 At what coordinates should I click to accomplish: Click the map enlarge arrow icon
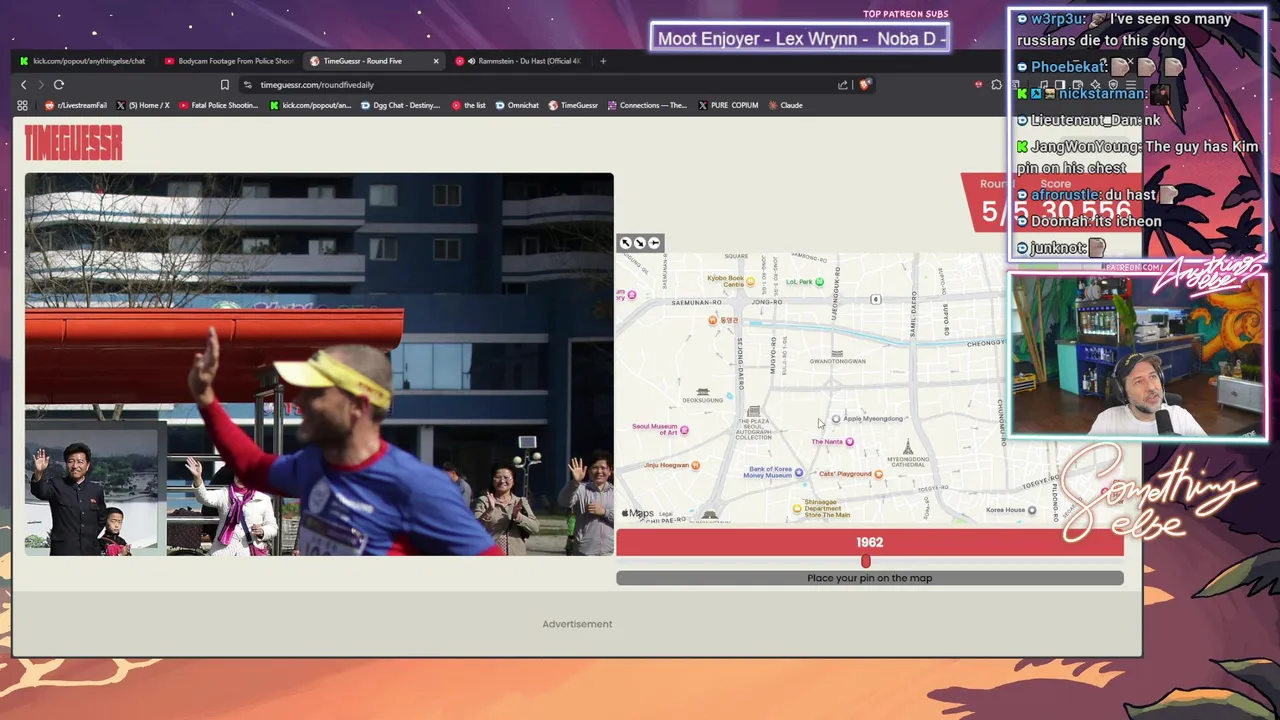(640, 243)
